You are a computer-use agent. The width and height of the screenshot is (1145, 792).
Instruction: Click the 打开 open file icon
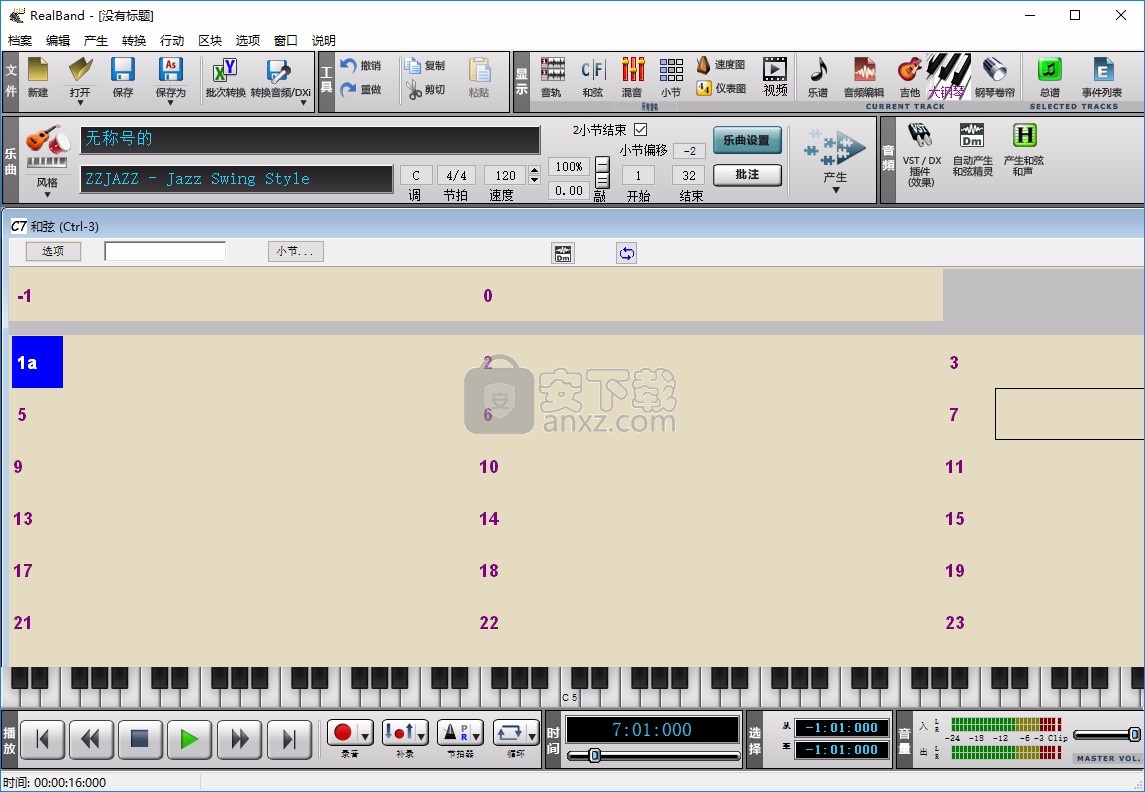tap(80, 70)
